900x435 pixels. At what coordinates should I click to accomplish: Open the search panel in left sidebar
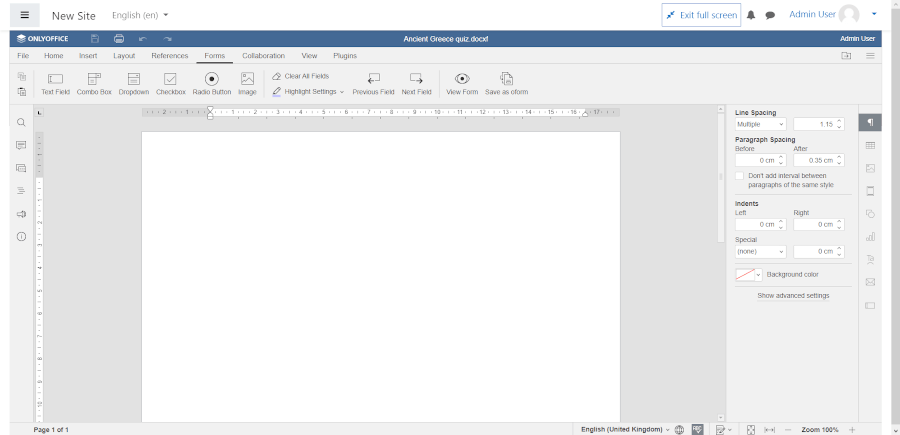[21, 123]
